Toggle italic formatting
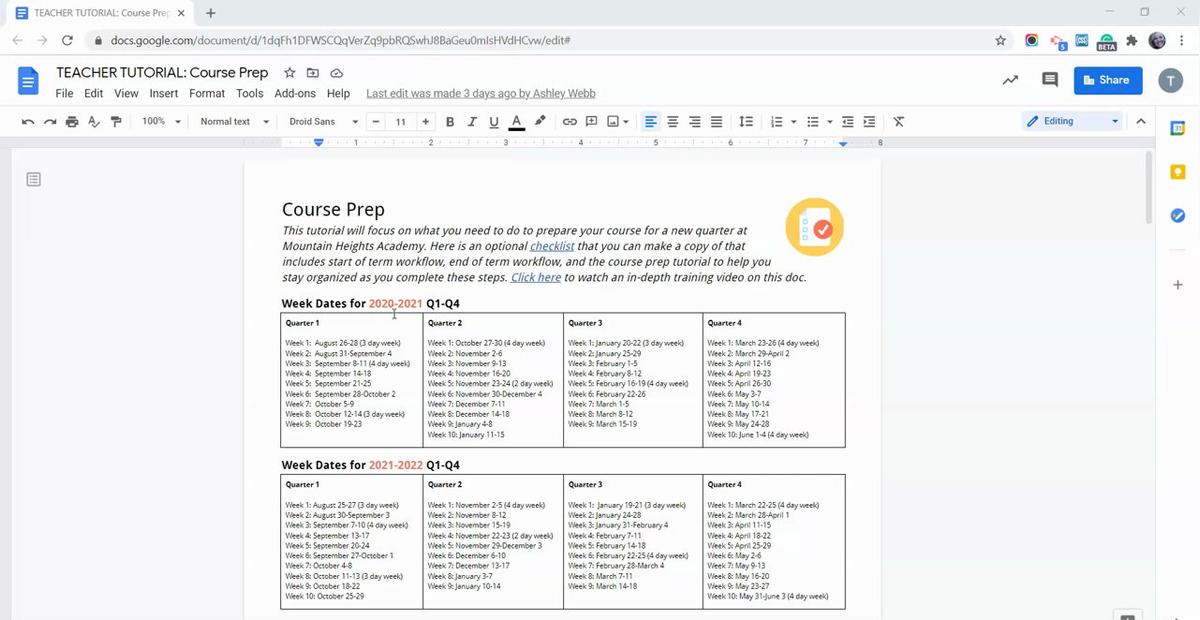 [472, 122]
